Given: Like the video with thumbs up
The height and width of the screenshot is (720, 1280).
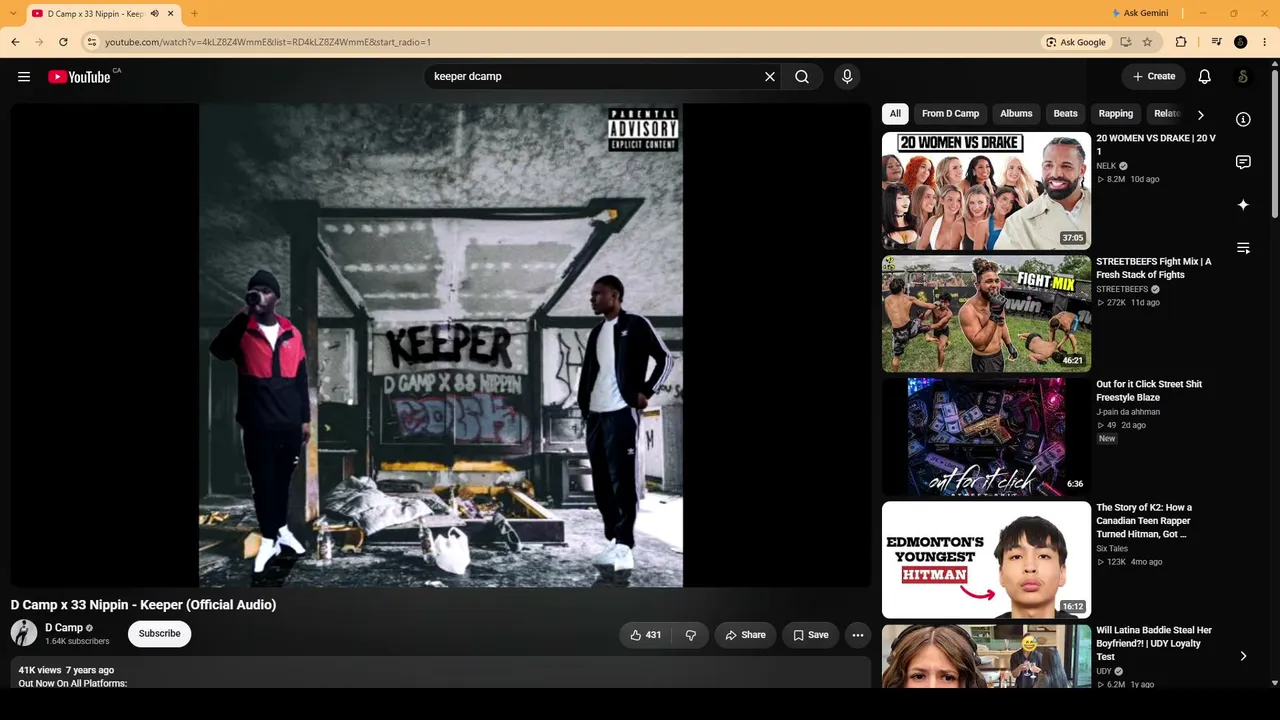Looking at the screenshot, I should click(645, 635).
